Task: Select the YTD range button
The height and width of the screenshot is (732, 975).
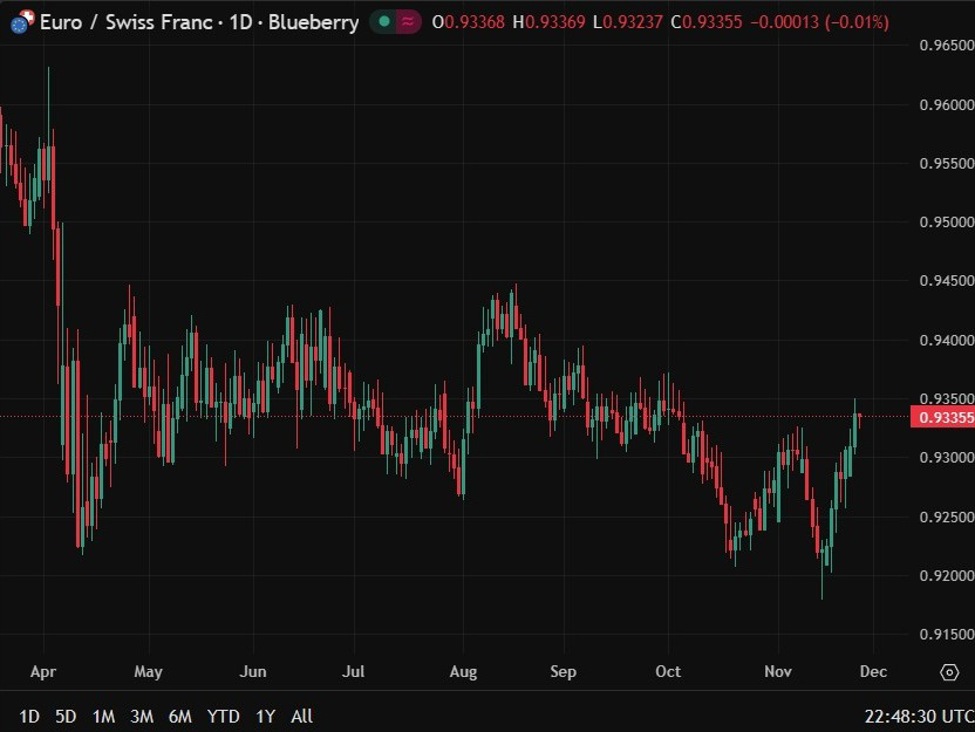Action: (x=223, y=716)
